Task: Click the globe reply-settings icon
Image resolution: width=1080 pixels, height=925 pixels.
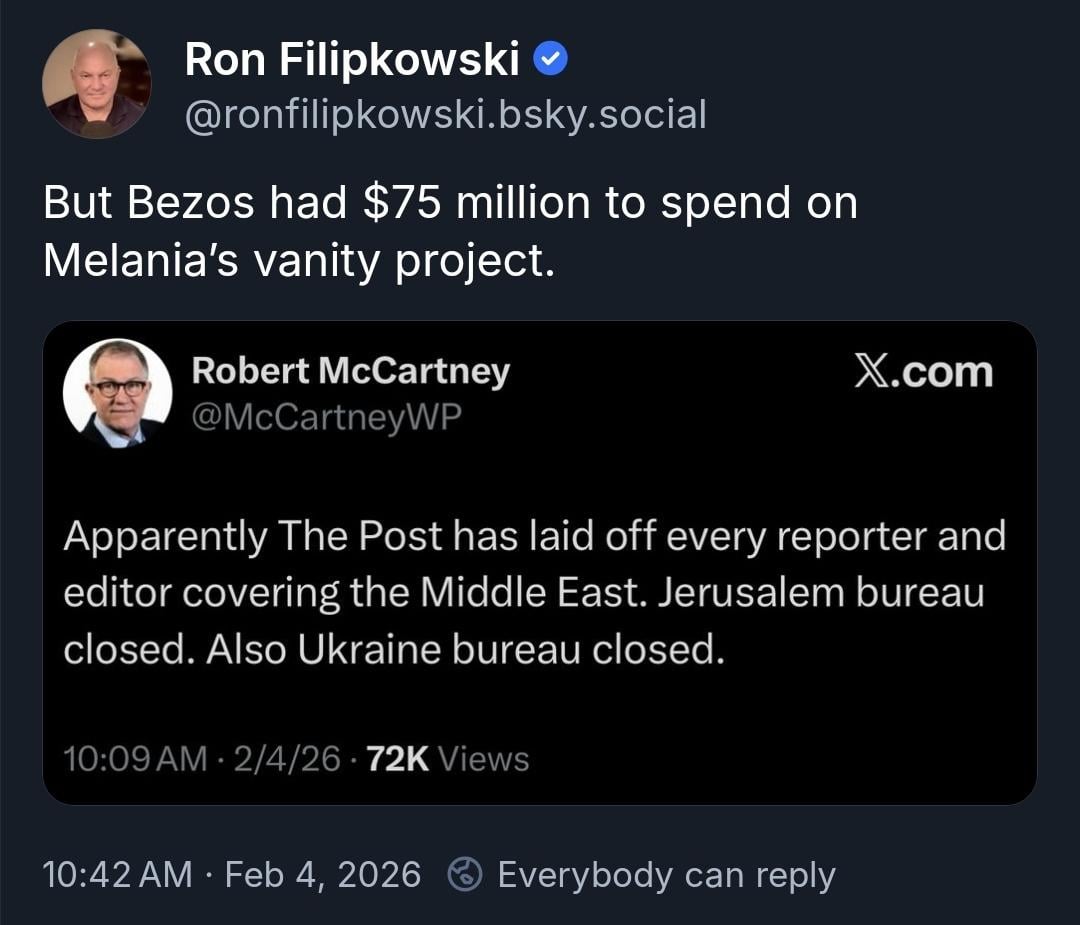Action: click(464, 875)
